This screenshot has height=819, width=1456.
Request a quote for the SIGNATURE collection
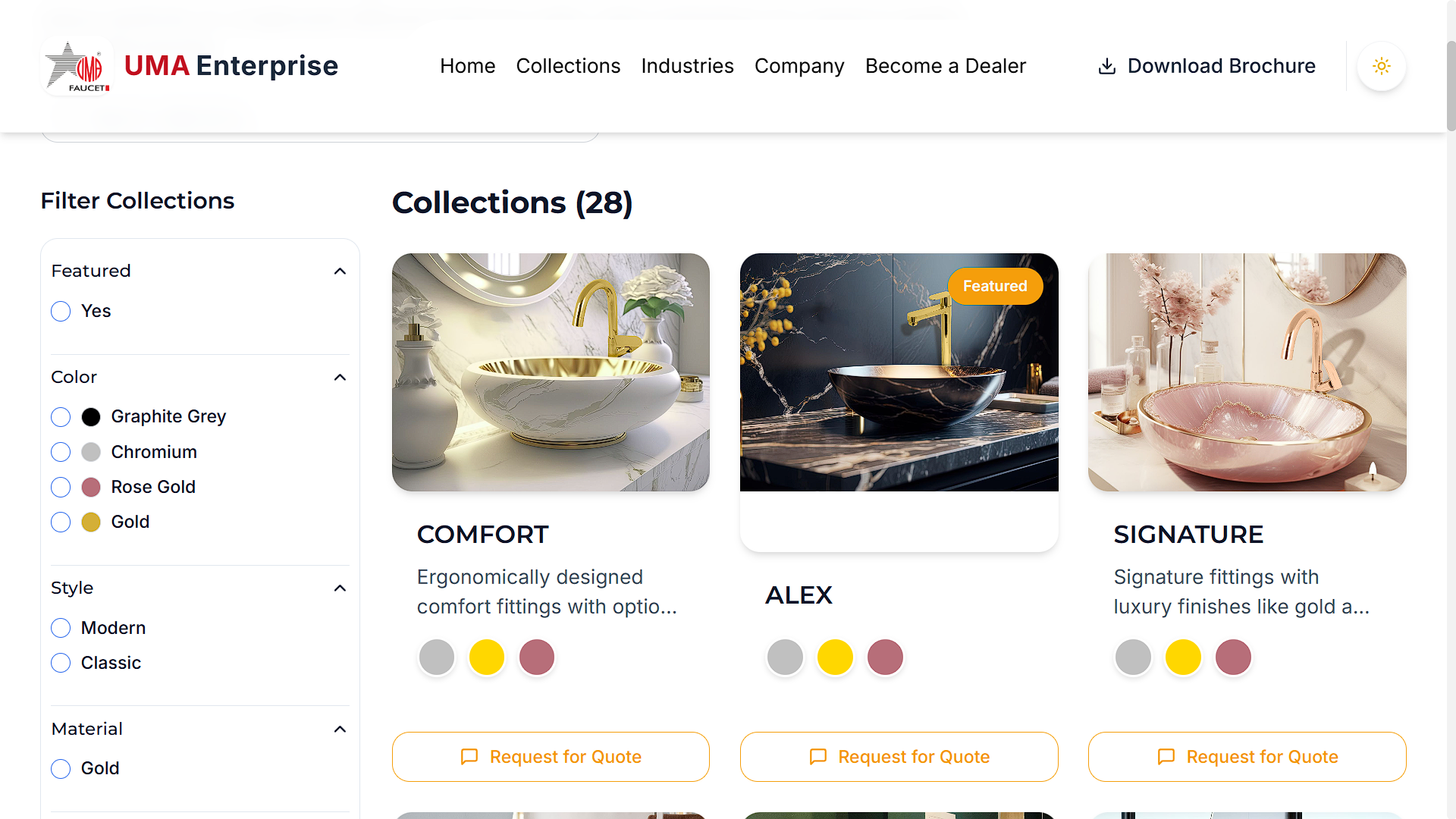pos(1247,757)
